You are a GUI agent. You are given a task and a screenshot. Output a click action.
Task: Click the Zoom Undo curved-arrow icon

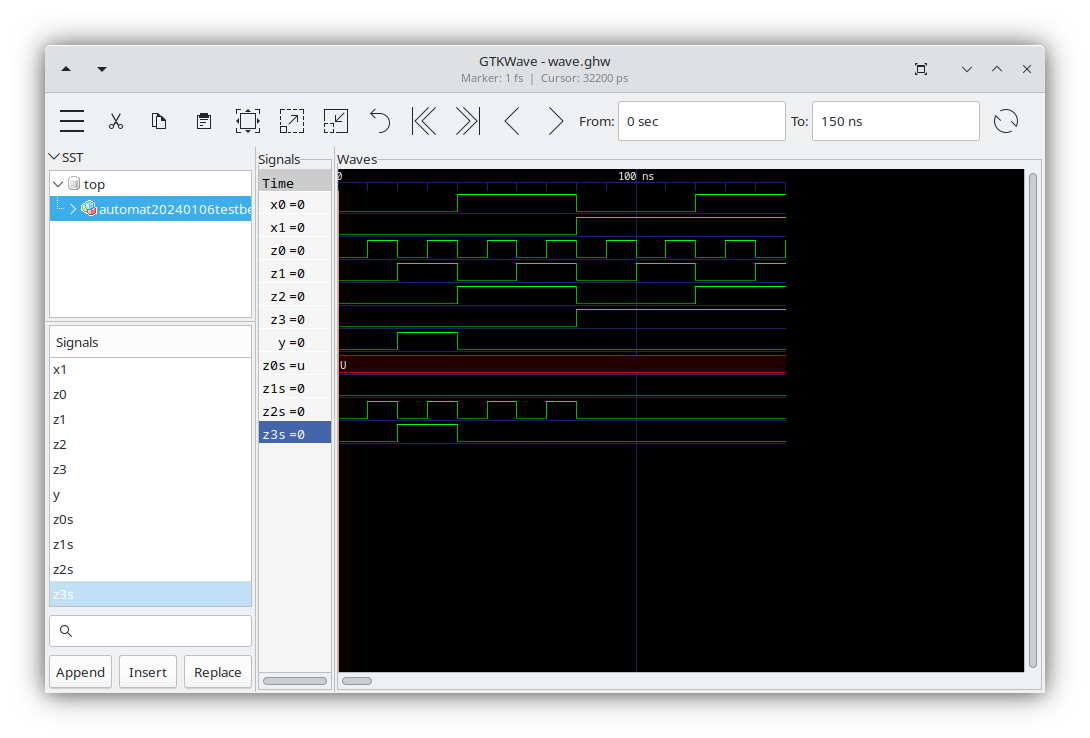[x=379, y=120]
